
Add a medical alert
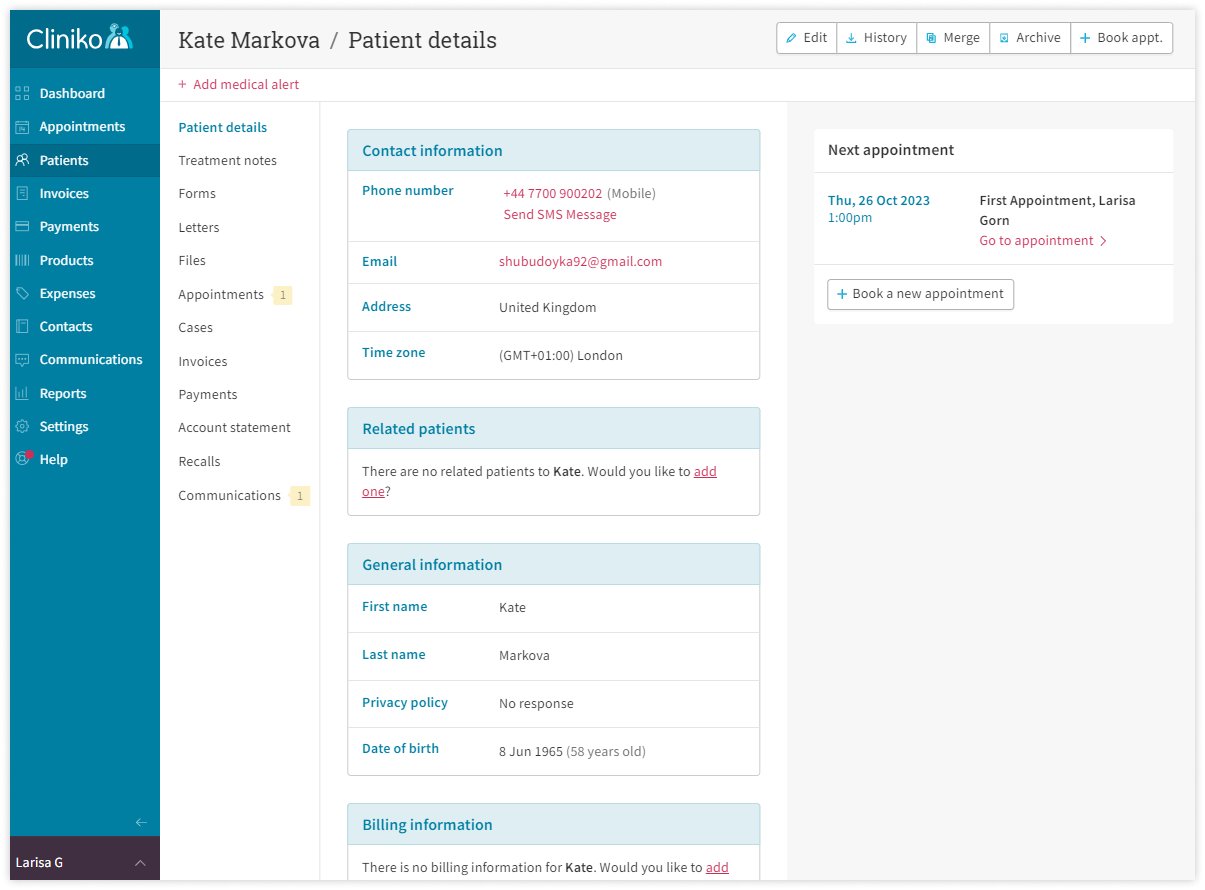tap(239, 85)
